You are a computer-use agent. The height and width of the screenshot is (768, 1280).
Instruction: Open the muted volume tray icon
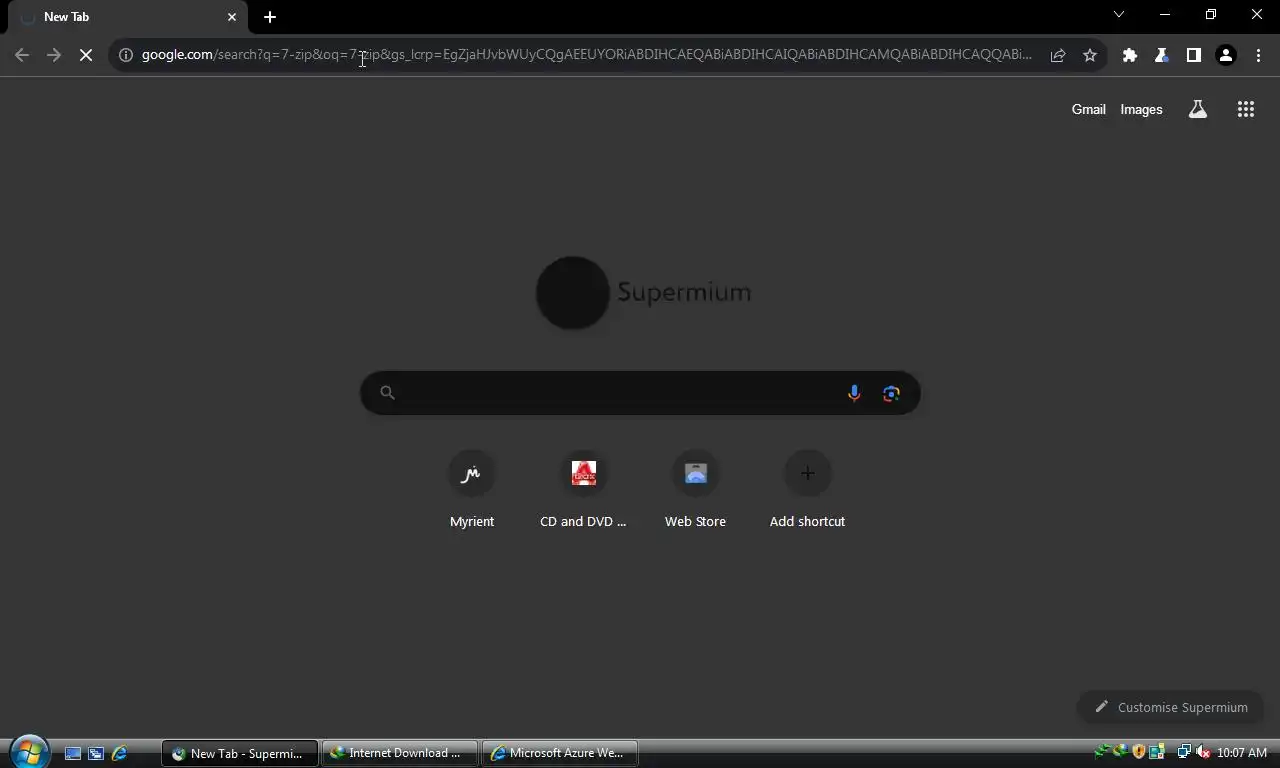(1203, 752)
